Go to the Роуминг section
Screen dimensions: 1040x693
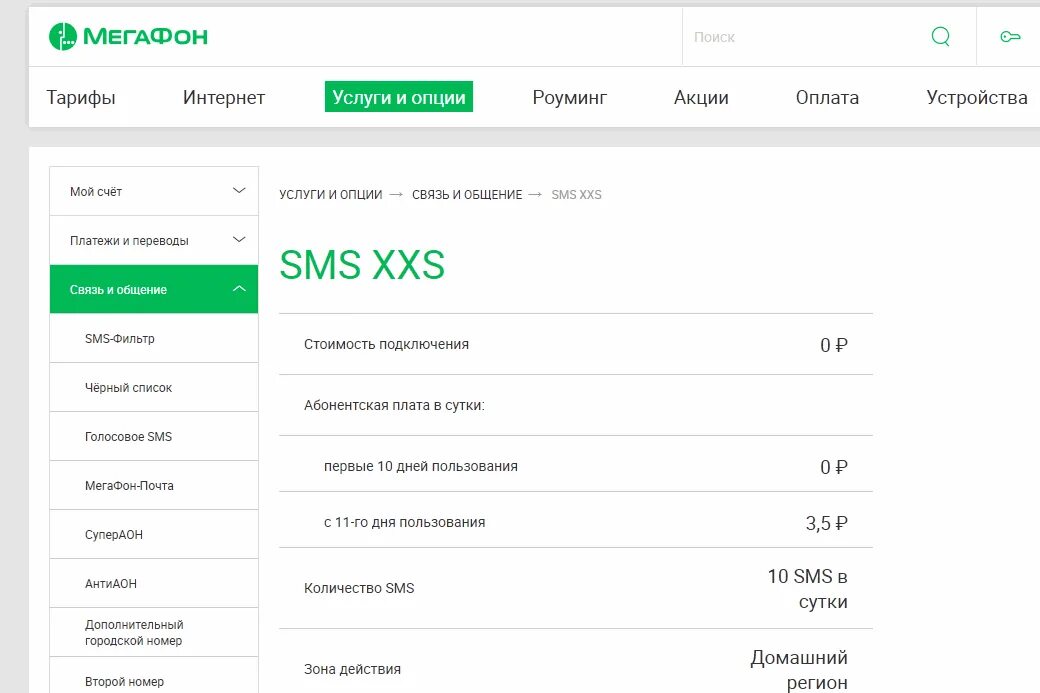click(570, 97)
